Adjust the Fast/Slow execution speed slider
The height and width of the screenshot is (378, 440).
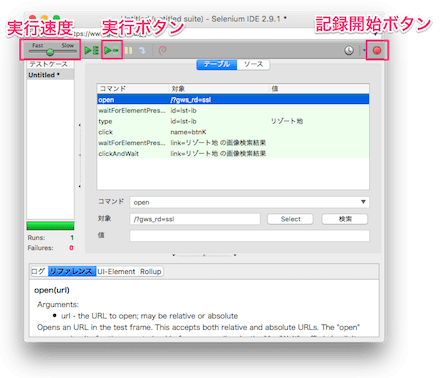(50, 52)
